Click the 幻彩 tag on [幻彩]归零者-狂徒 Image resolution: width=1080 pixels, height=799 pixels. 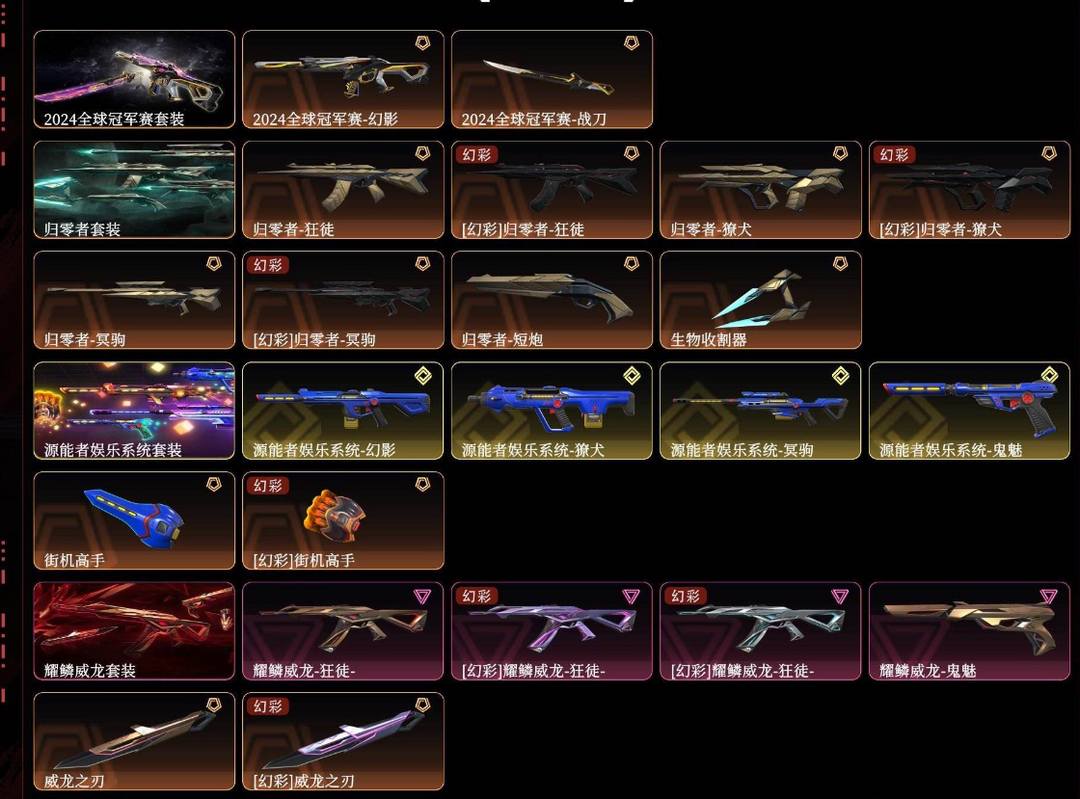pos(476,155)
